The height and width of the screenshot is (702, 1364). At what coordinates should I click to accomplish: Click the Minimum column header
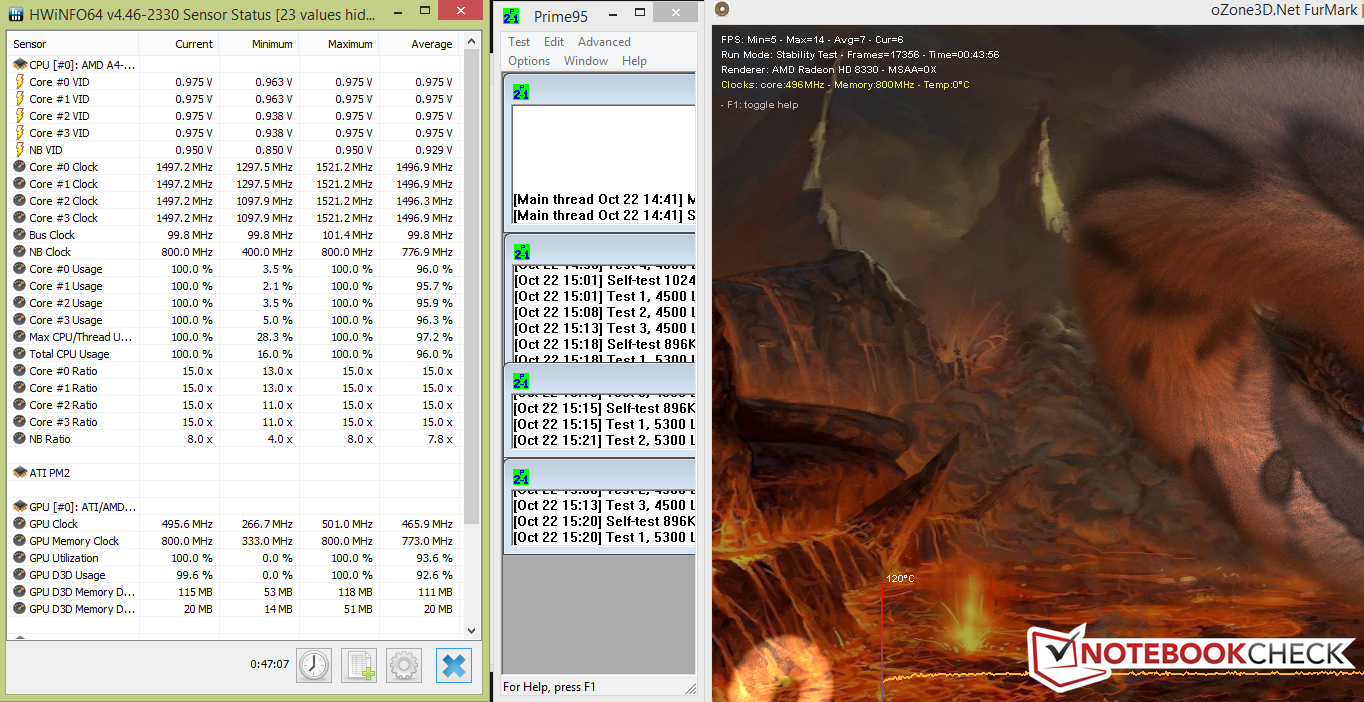(259, 44)
